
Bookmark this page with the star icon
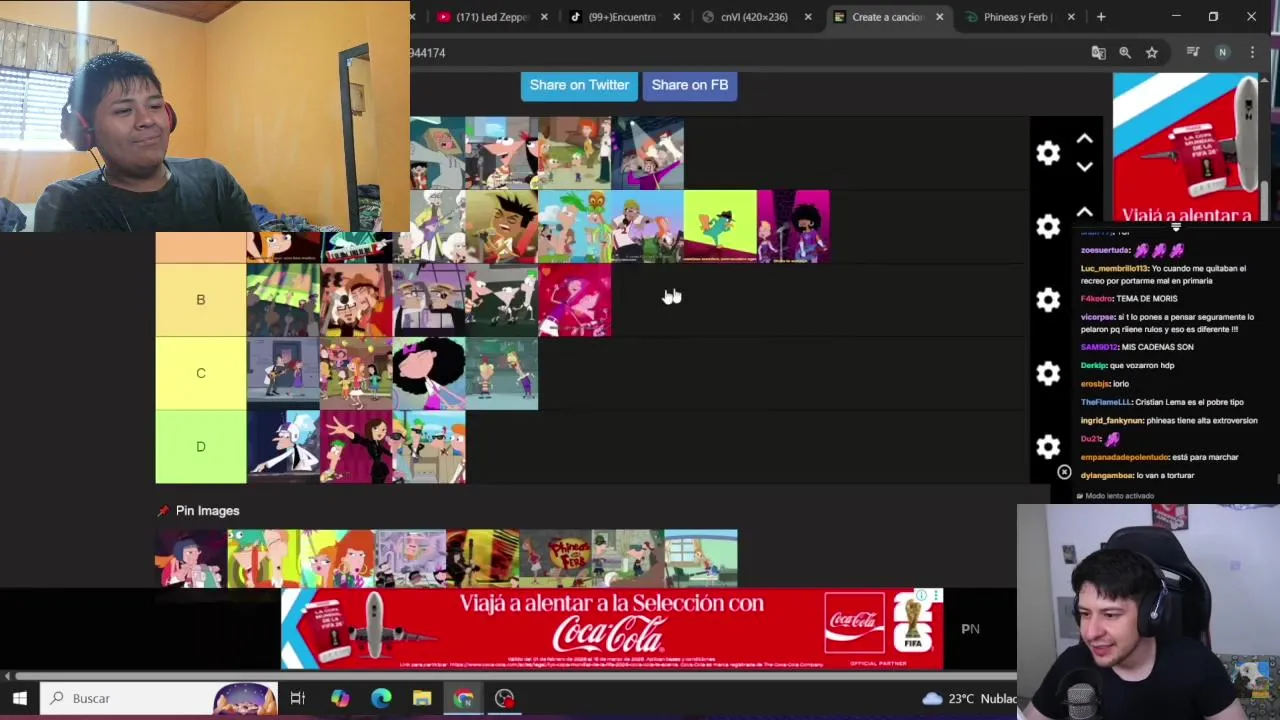pyautogui.click(x=1152, y=52)
